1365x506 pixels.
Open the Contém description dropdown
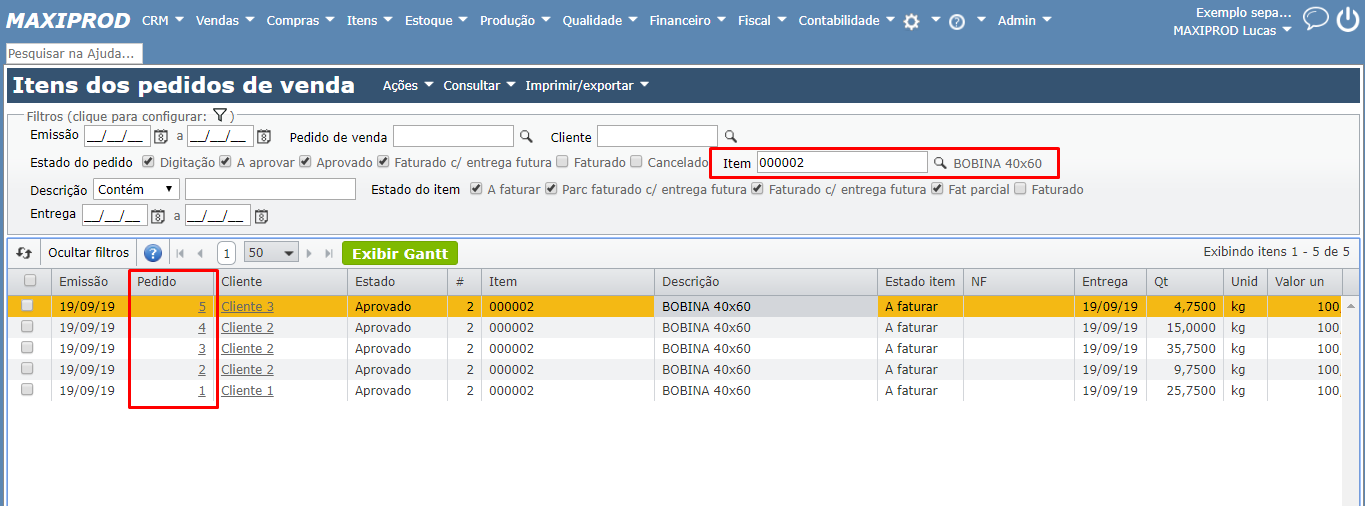136,189
